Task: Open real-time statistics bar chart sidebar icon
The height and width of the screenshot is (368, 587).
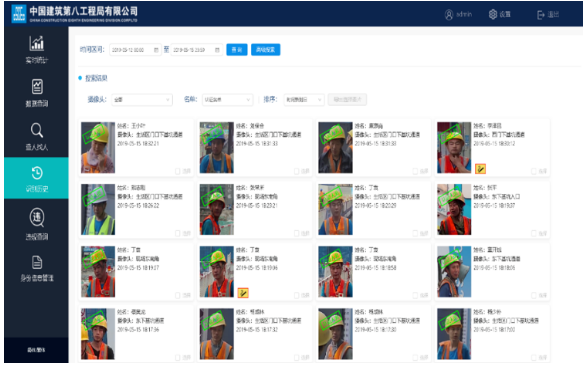Action: tap(37, 44)
